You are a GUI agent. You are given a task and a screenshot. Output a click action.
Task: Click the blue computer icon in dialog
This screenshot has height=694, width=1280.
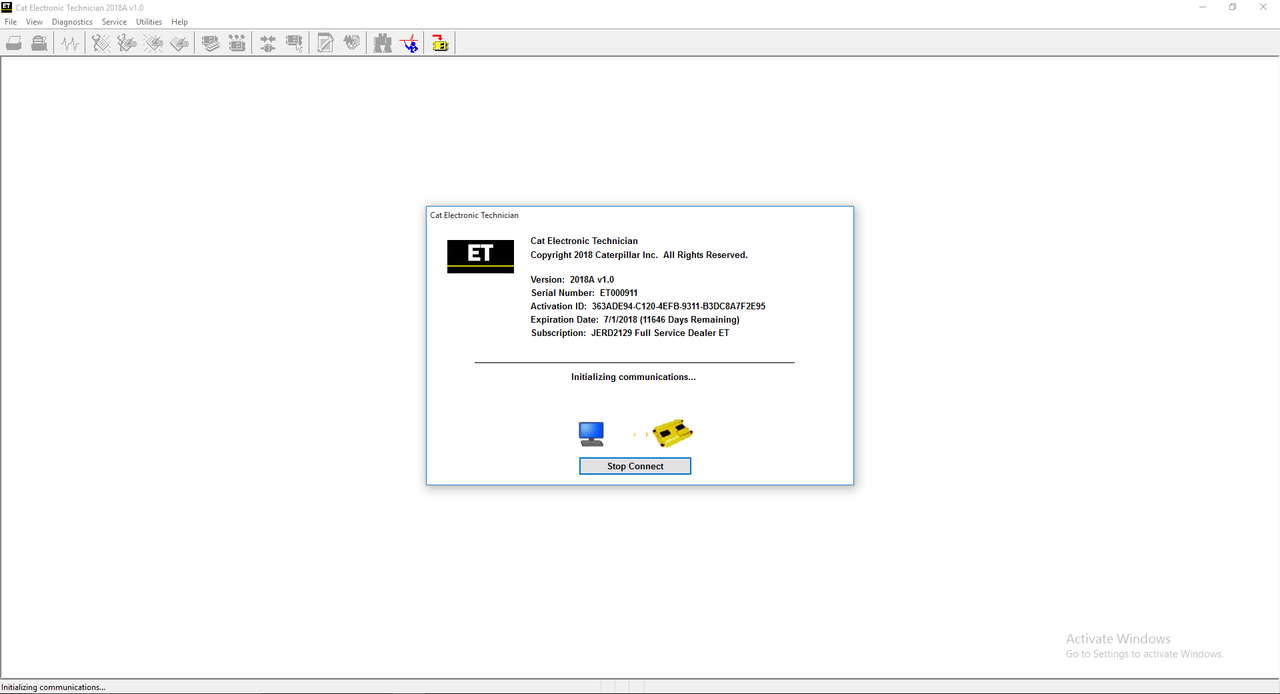tap(591, 433)
